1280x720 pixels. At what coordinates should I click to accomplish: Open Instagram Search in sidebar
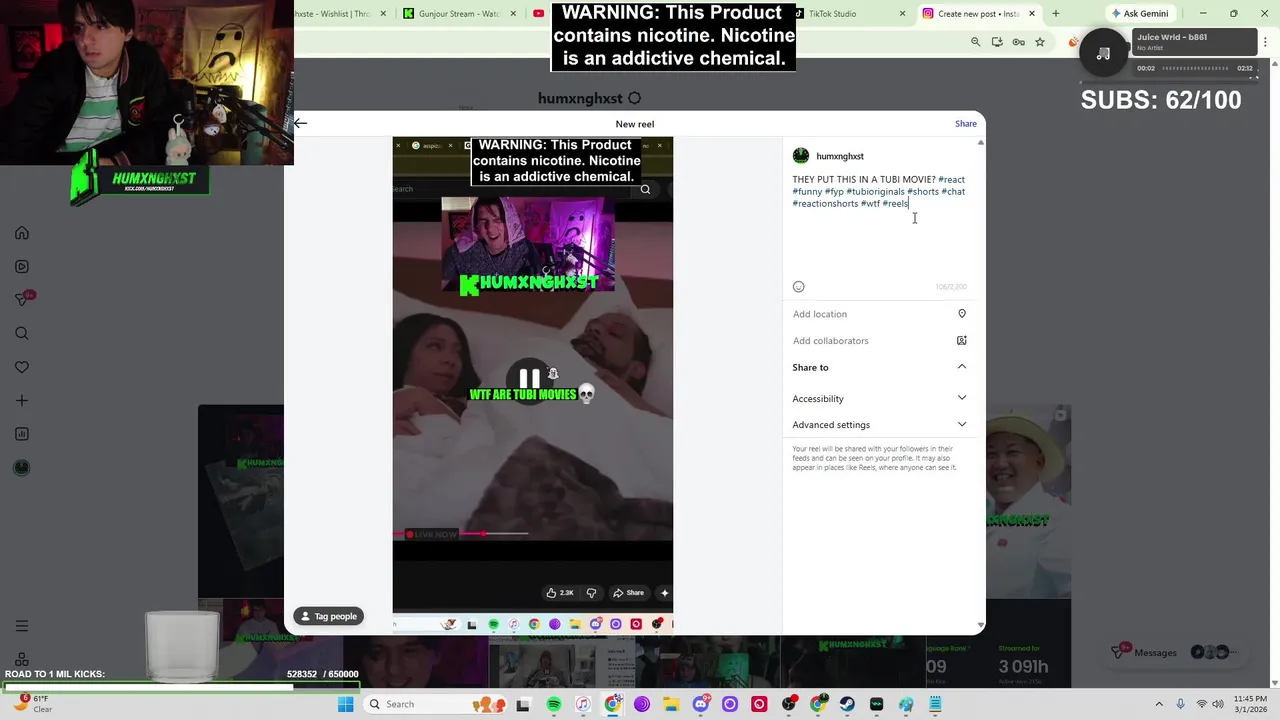[22, 334]
